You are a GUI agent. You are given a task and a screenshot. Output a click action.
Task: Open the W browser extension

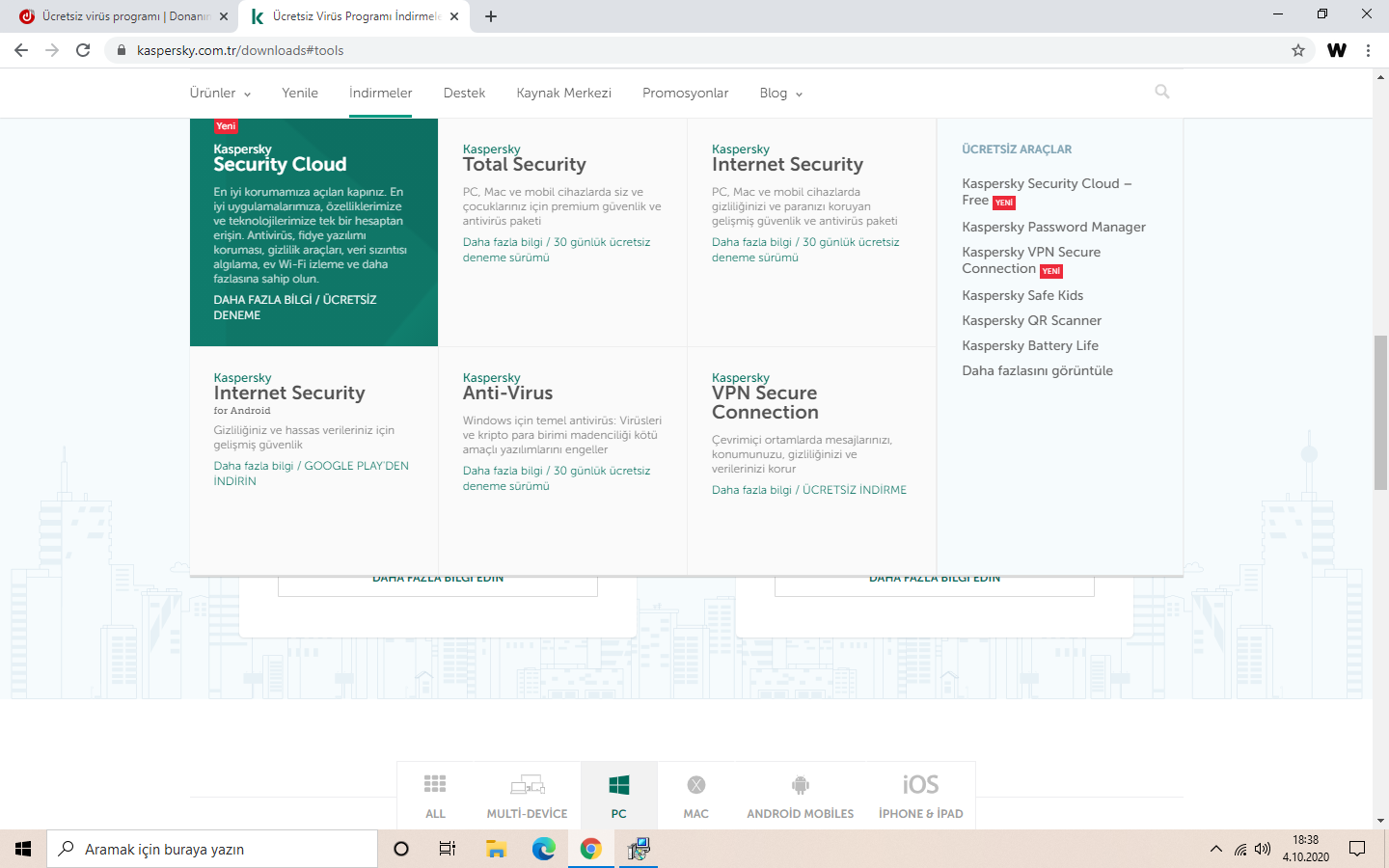tap(1337, 50)
